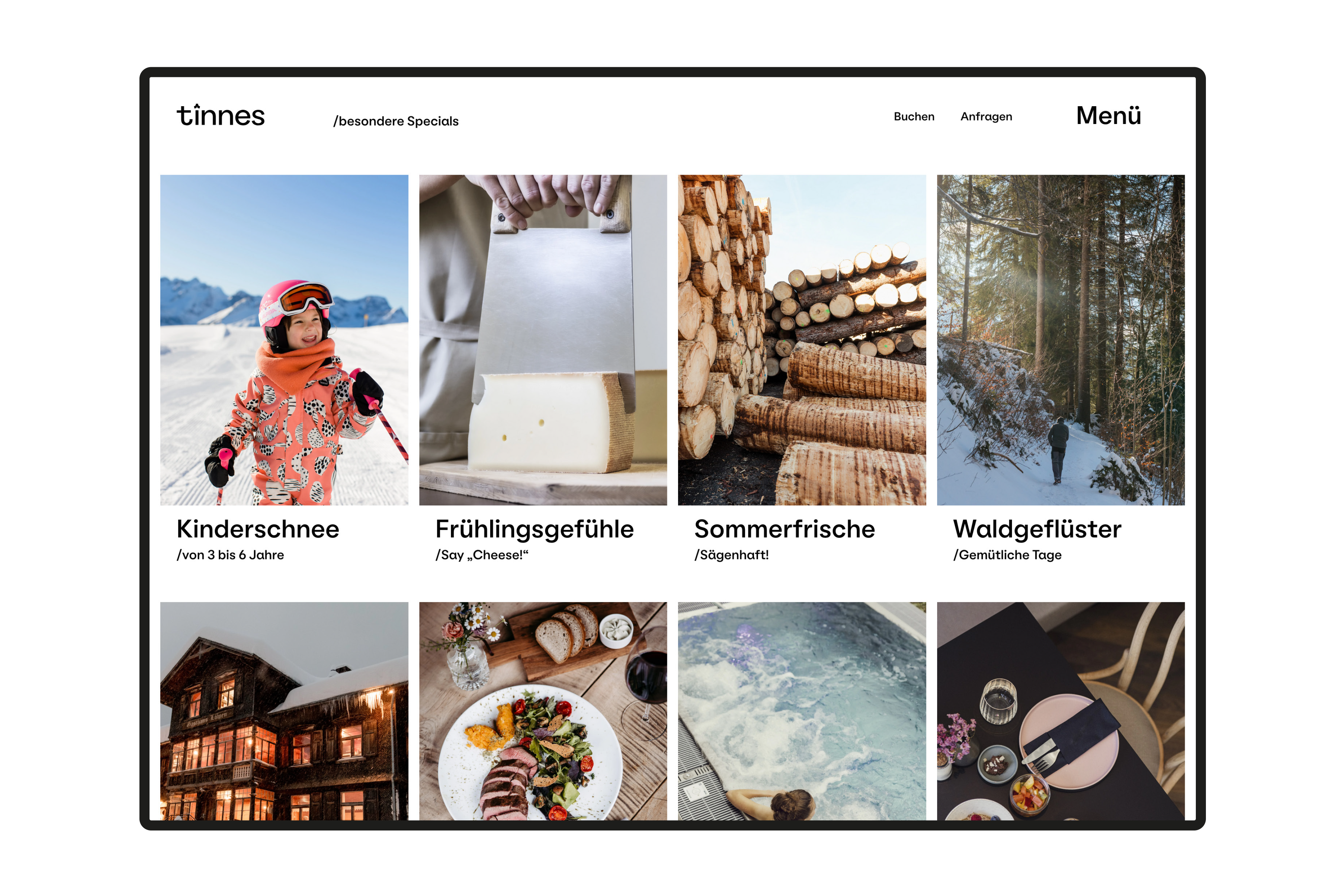Open the cheese cutting photo
Viewport: 1344px width, 896px height.
[x=543, y=340]
